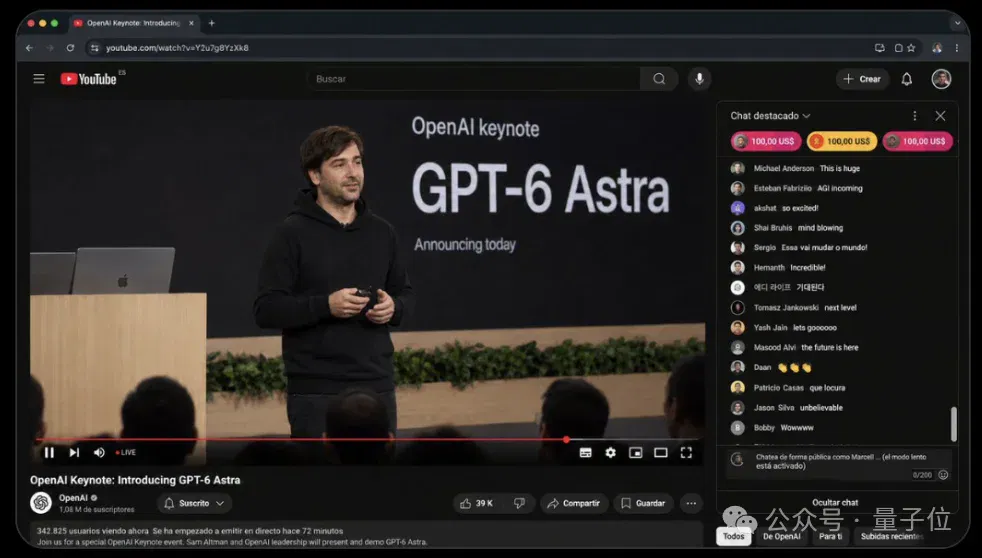982x558 pixels.
Task: Select the De OpenAI filter chip
Action: (x=782, y=536)
